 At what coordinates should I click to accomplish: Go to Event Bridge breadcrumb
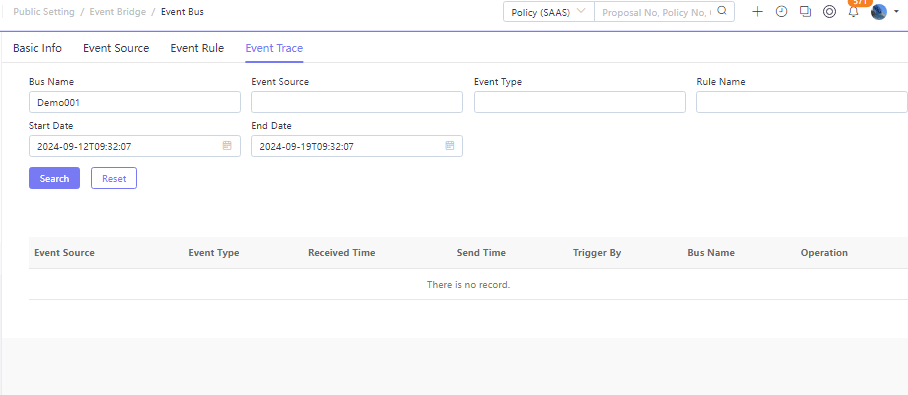point(118,12)
